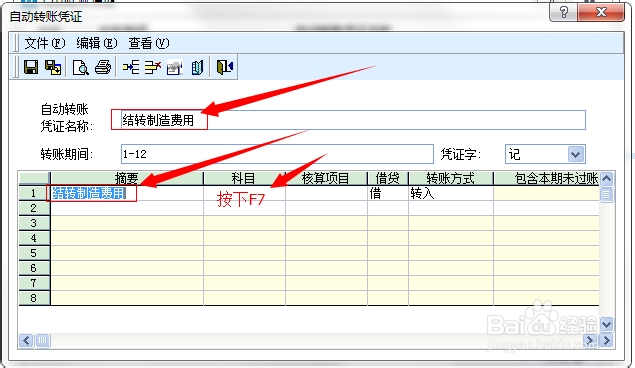The image size is (635, 368).
Task: Close the 自动转账凭证 dialog
Action: tap(601, 12)
